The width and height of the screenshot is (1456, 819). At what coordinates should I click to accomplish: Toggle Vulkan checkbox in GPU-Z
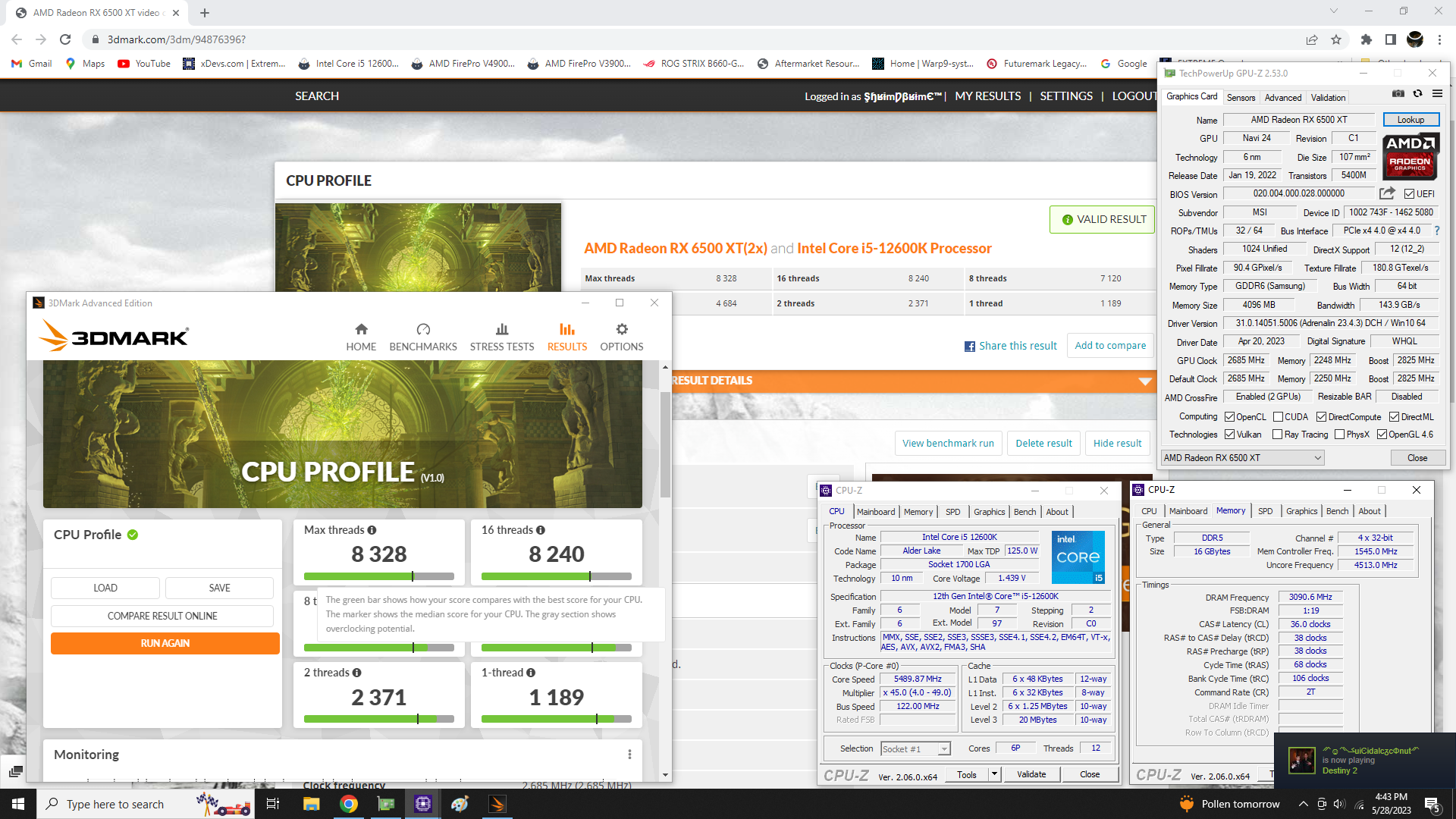point(1230,435)
